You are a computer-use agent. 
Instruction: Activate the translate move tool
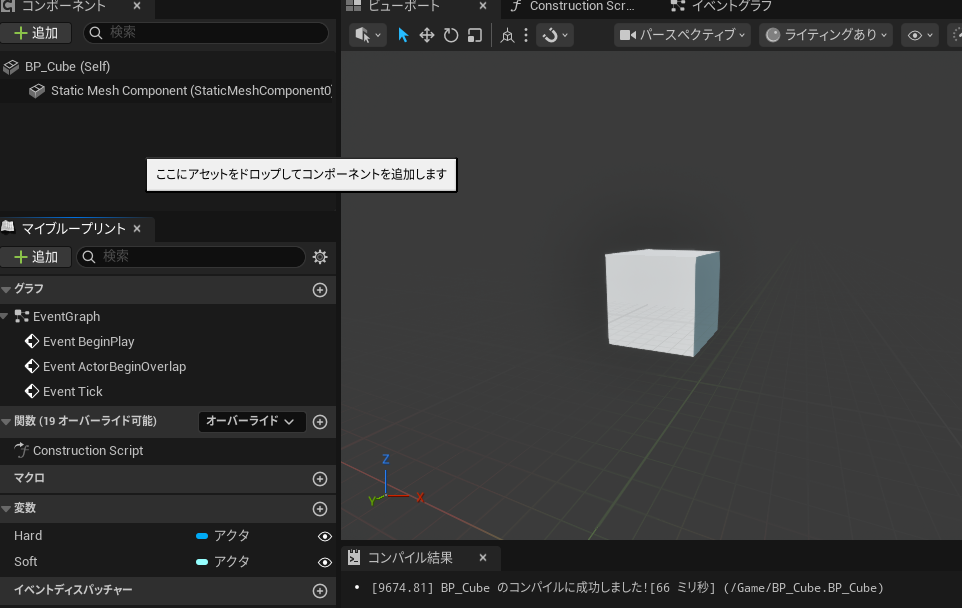coord(426,35)
